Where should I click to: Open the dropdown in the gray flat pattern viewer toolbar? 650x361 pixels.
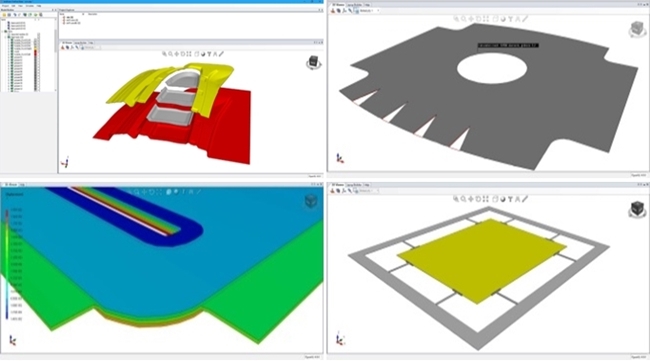tap(368, 11)
